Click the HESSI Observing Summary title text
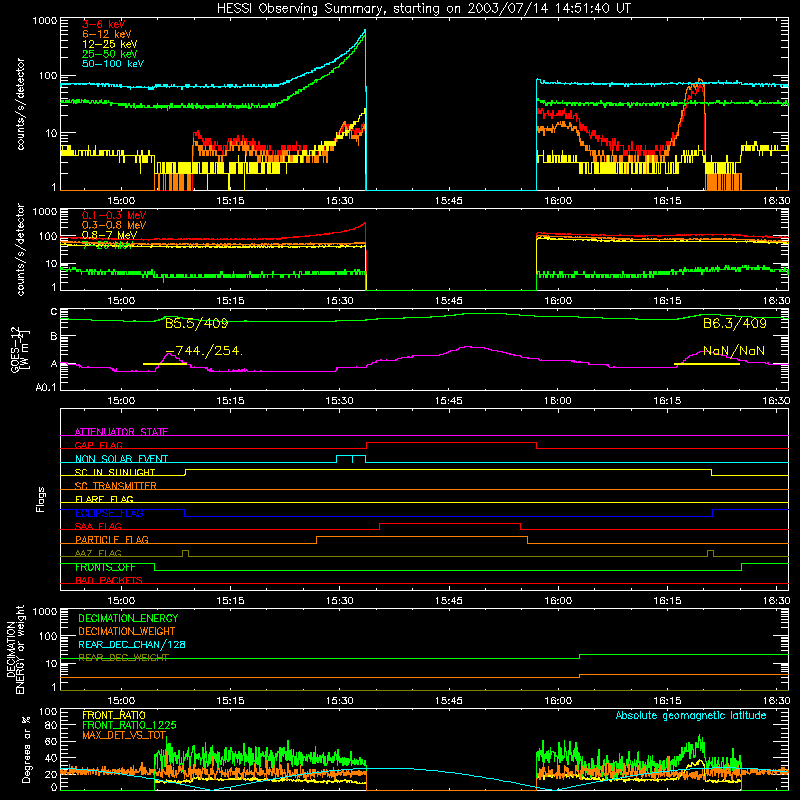 point(423,8)
